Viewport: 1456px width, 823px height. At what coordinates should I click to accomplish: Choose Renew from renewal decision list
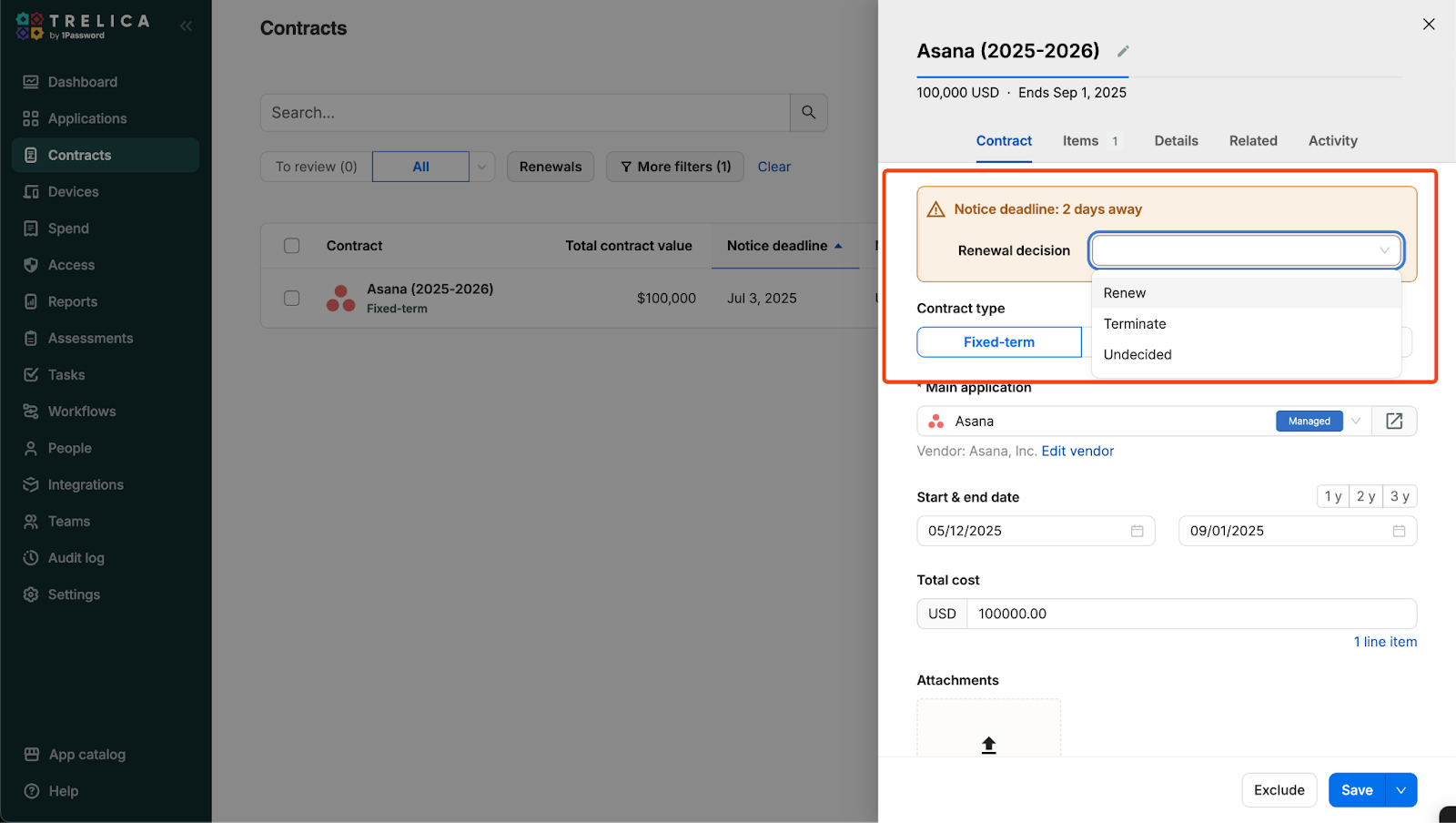coord(1125,293)
